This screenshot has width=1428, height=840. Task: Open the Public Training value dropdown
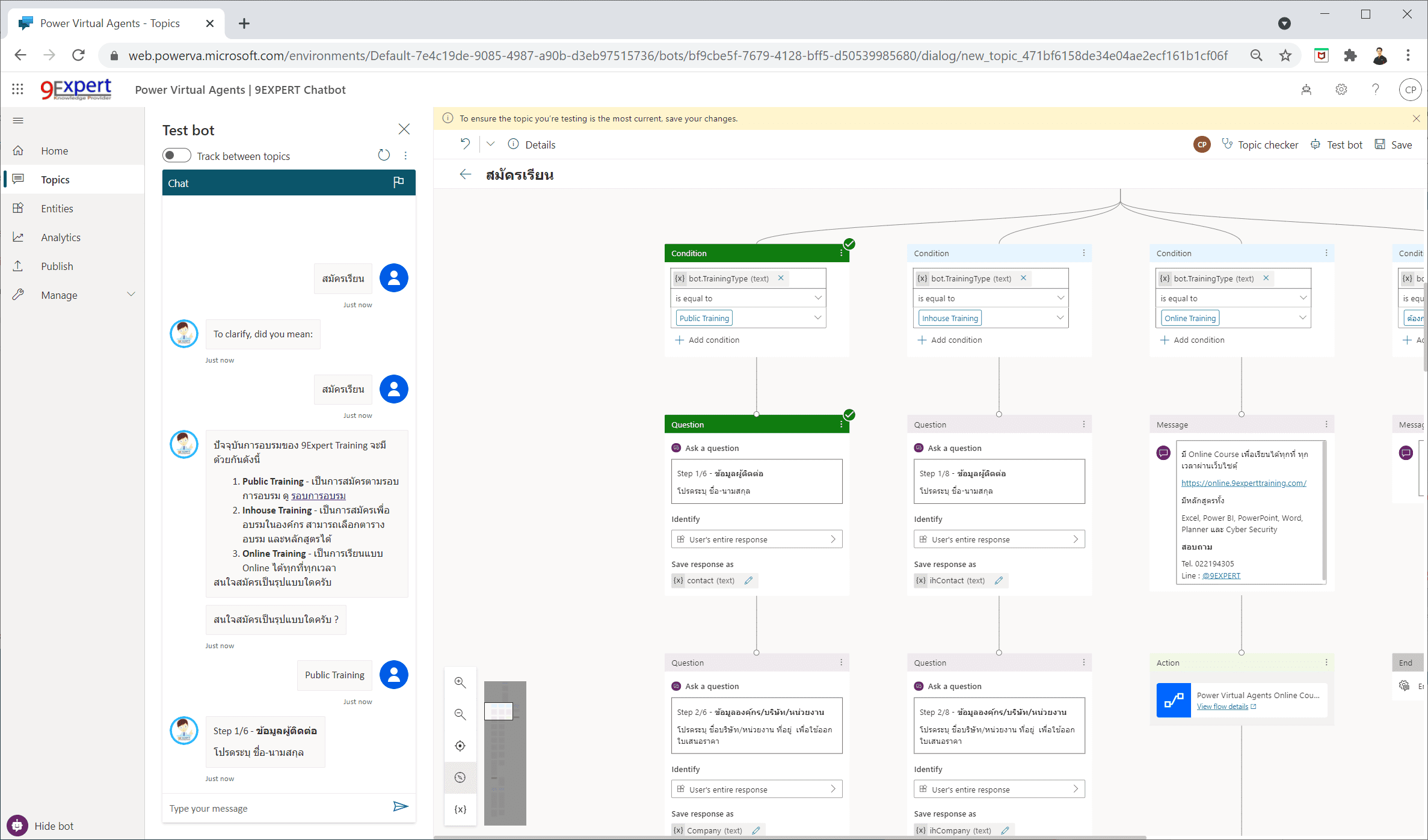click(x=817, y=317)
